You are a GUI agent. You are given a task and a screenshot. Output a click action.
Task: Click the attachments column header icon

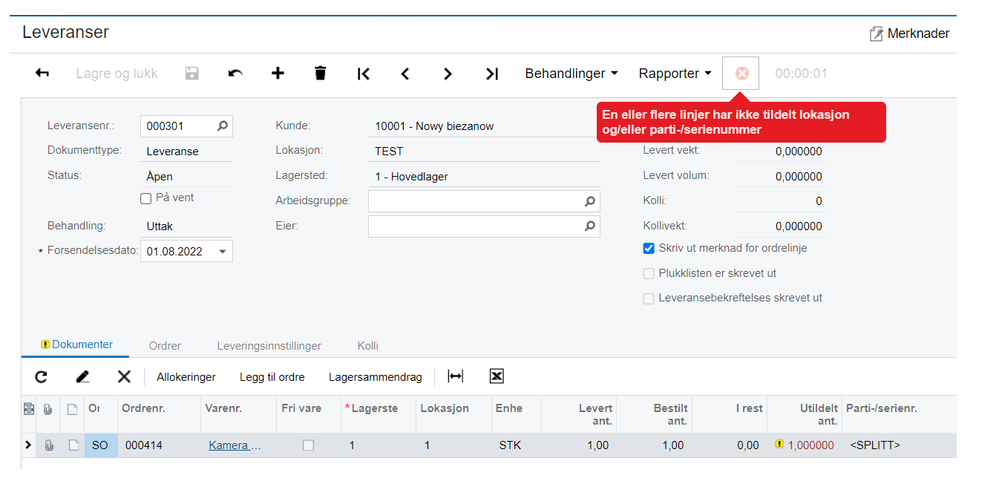(x=48, y=409)
